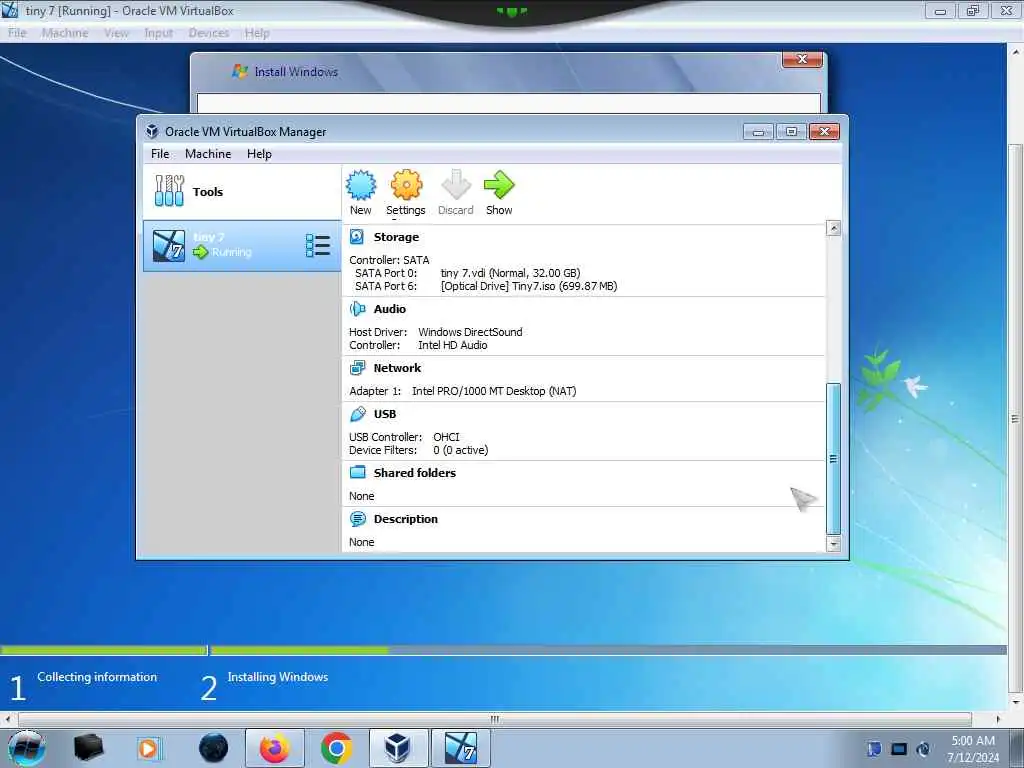The height and width of the screenshot is (768, 1024).
Task: Click the USB section icon
Action: [x=357, y=414]
